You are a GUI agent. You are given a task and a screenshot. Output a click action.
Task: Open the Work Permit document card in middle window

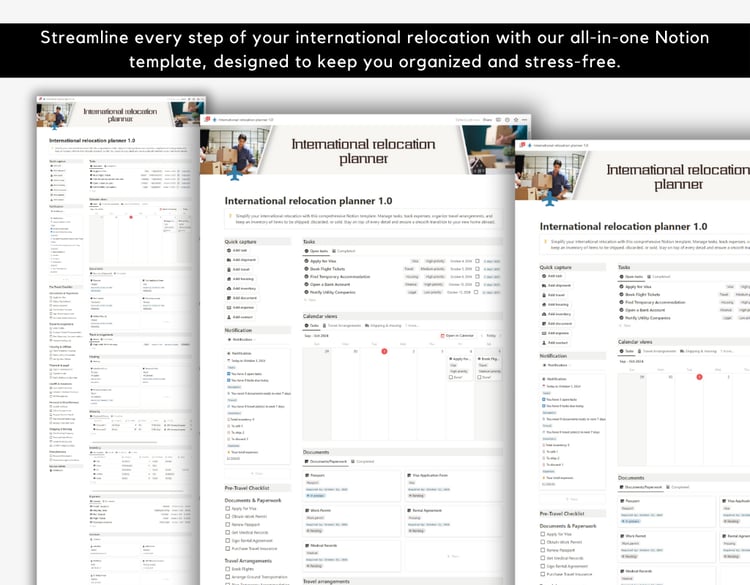(x=352, y=521)
